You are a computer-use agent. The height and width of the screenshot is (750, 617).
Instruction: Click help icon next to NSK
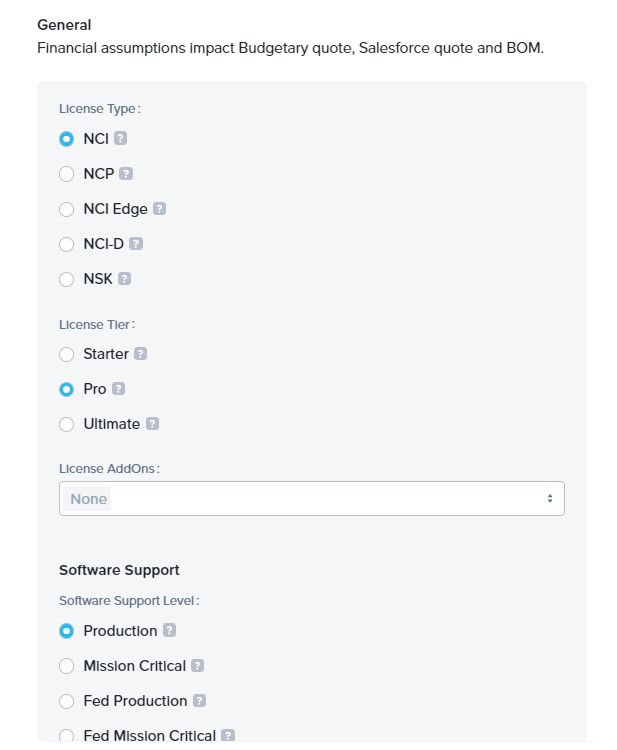[x=125, y=279]
